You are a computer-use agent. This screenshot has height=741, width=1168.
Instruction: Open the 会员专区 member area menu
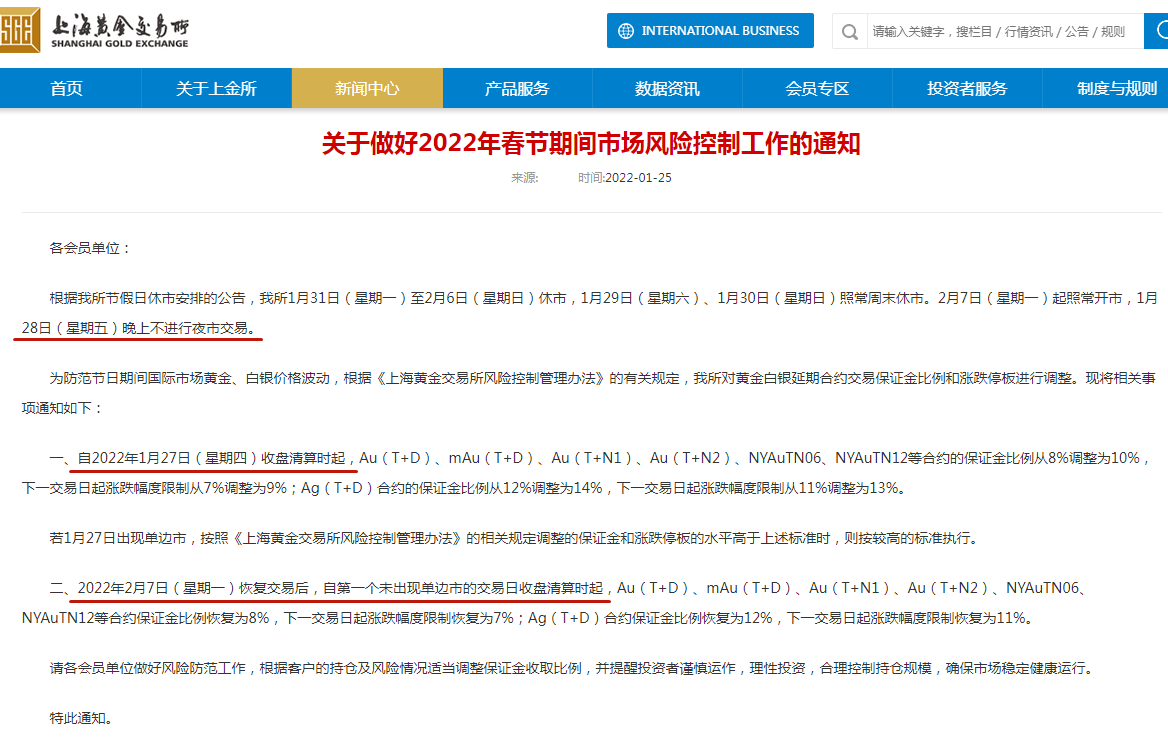pos(816,88)
